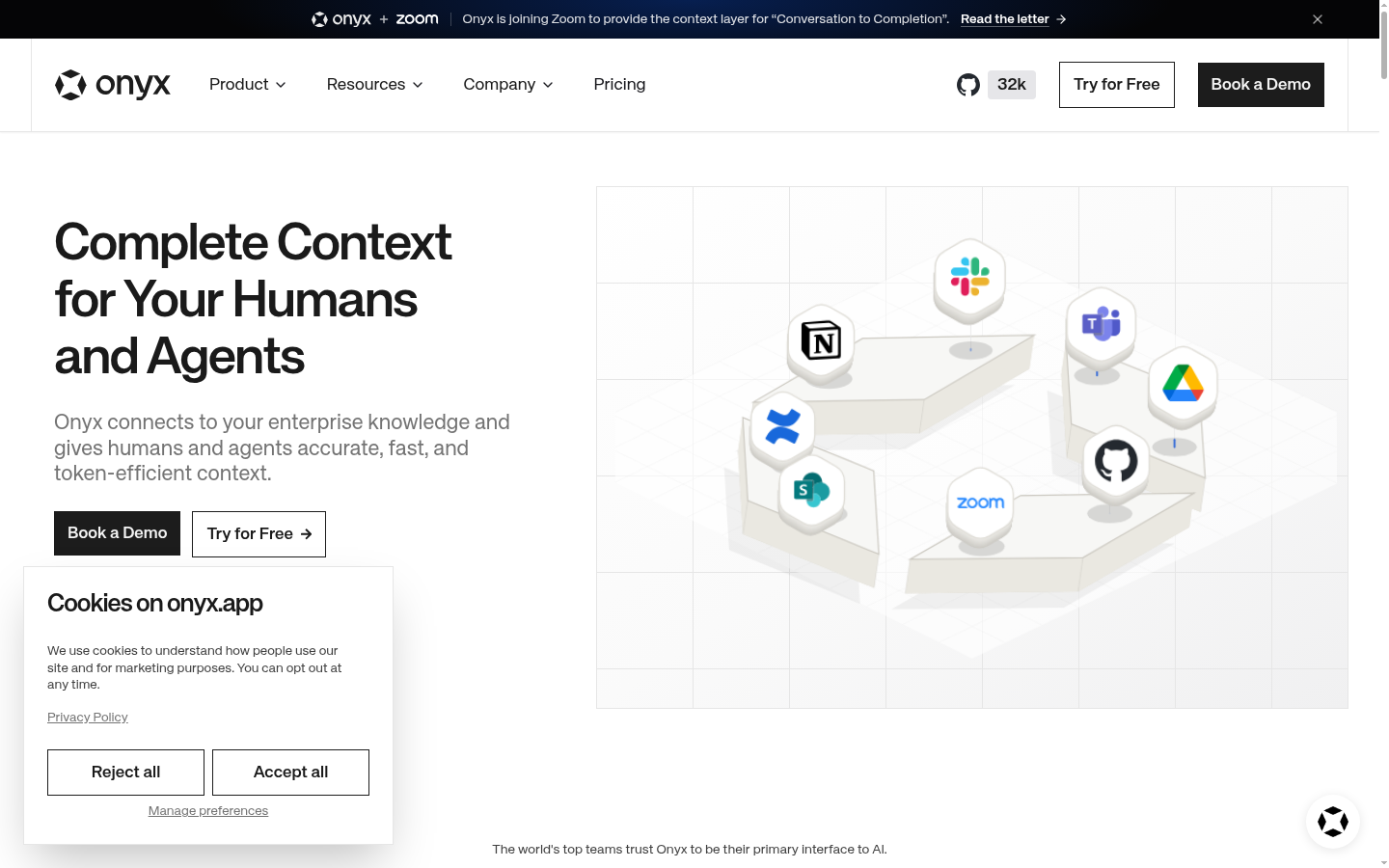Screen dimensions: 1389x868
Task: Open the Privacy Policy link
Action: click(88, 718)
